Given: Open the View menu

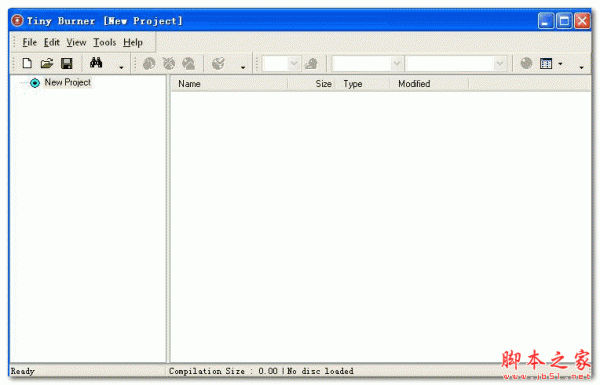Looking at the screenshot, I should pyautogui.click(x=76, y=42).
